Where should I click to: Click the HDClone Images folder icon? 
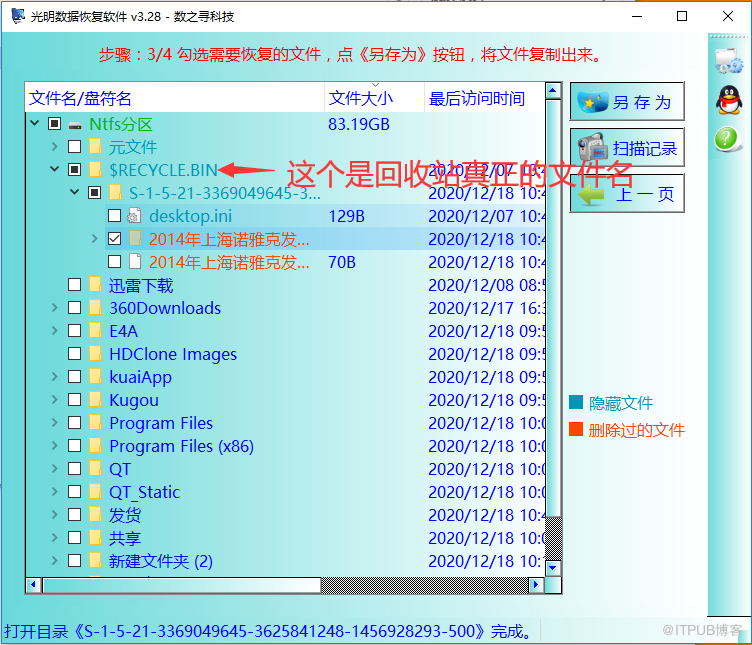click(95, 353)
